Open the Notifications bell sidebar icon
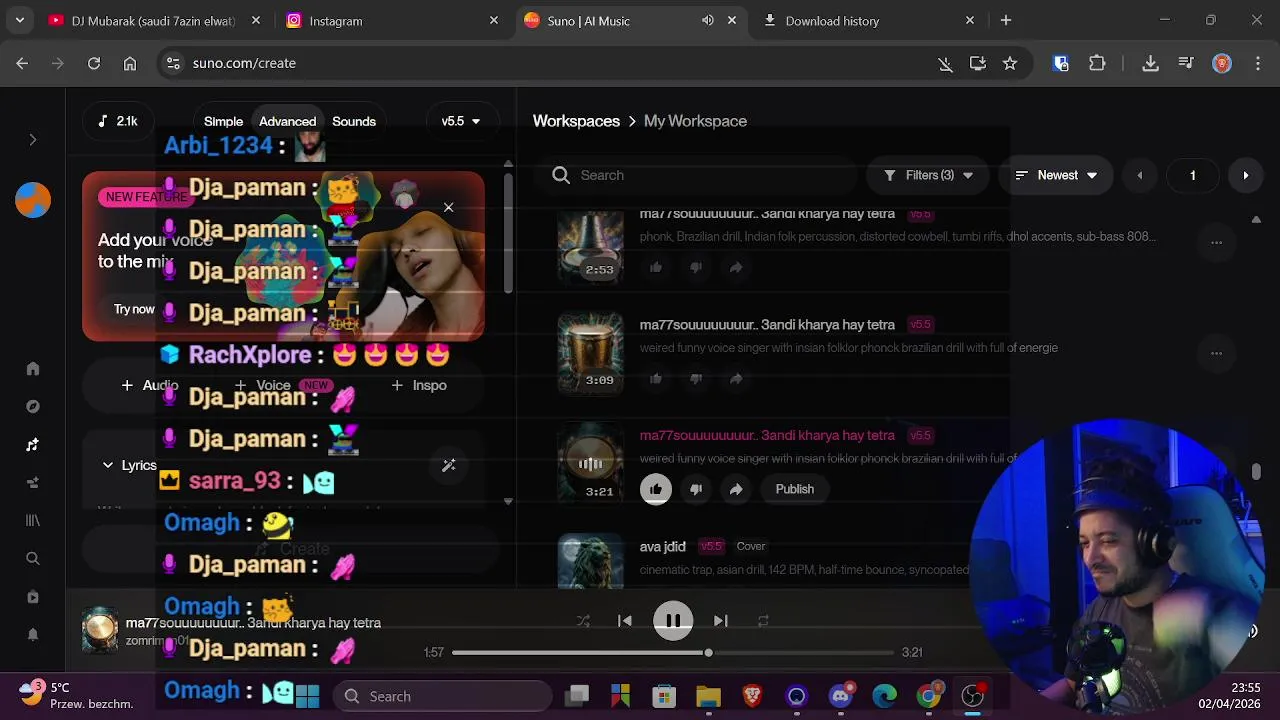1280x720 pixels. click(32, 635)
